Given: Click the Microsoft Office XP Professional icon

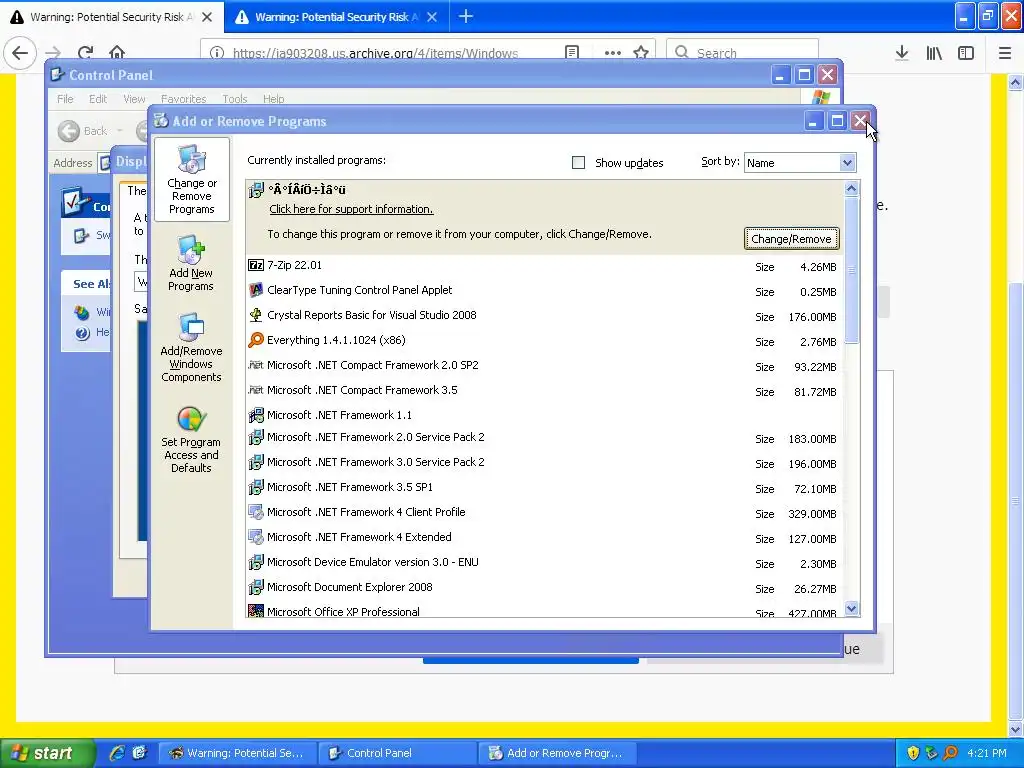Looking at the screenshot, I should coord(256,611).
